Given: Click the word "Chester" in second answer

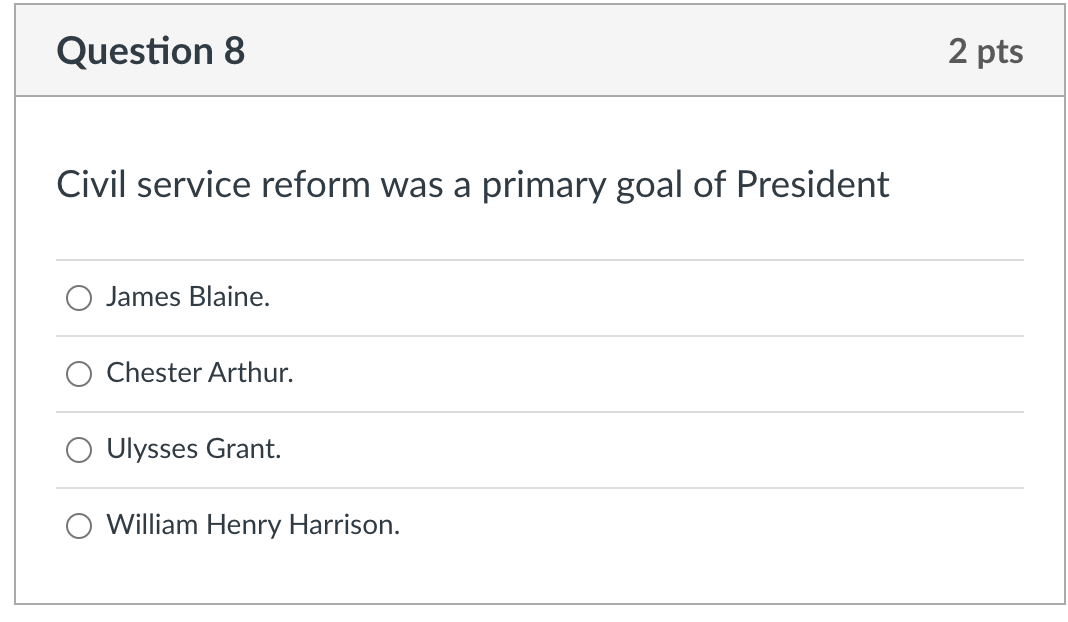Looking at the screenshot, I should [154, 373].
